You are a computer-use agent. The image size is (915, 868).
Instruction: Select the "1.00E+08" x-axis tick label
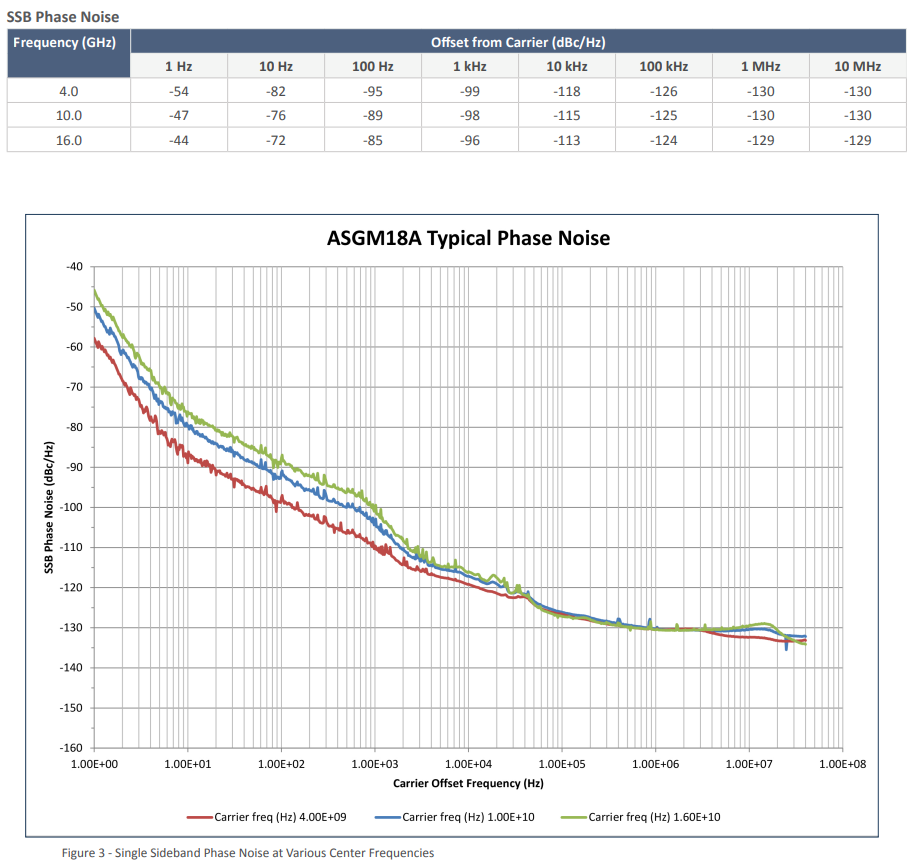click(843, 764)
